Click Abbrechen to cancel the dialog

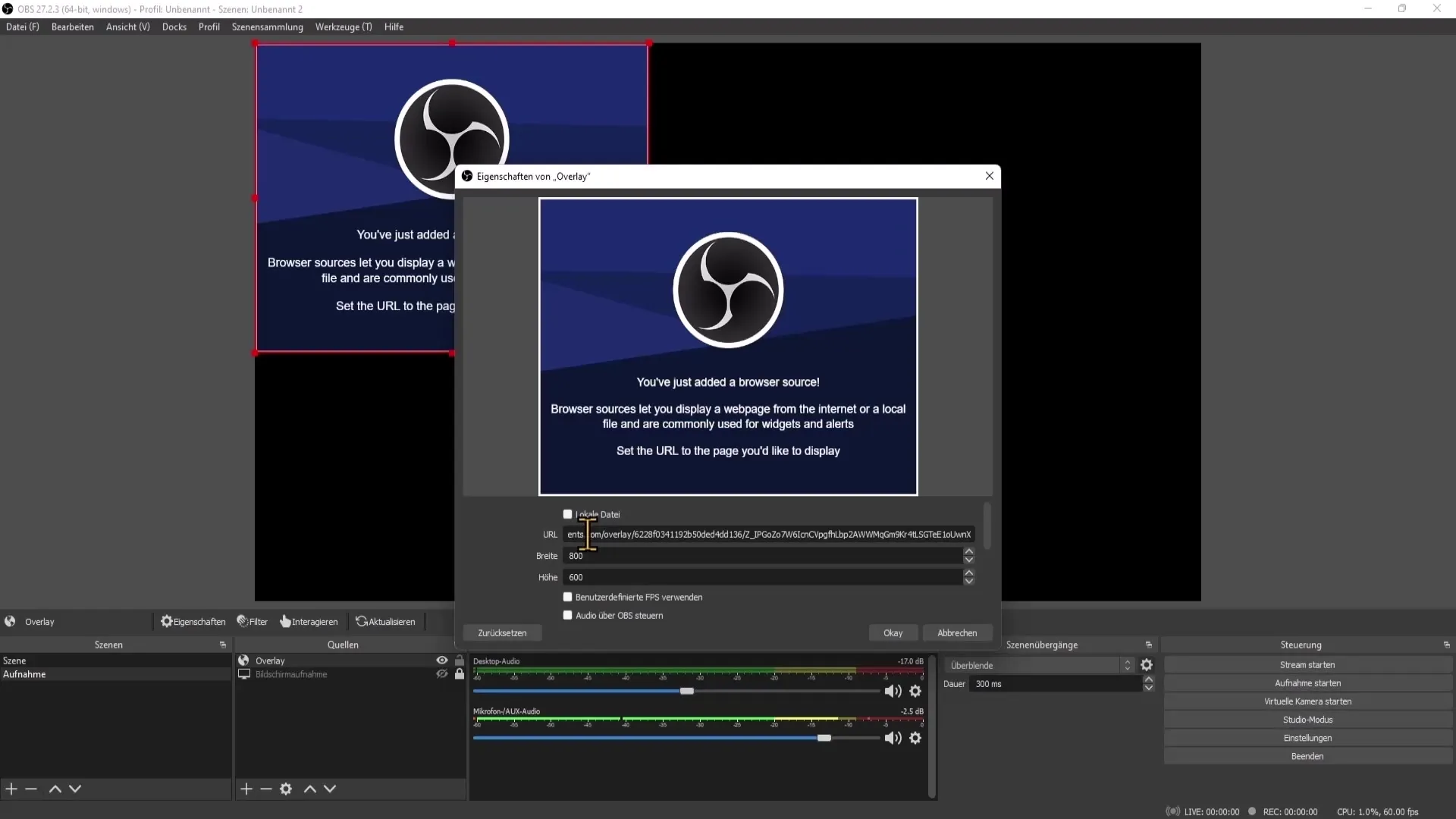(957, 632)
